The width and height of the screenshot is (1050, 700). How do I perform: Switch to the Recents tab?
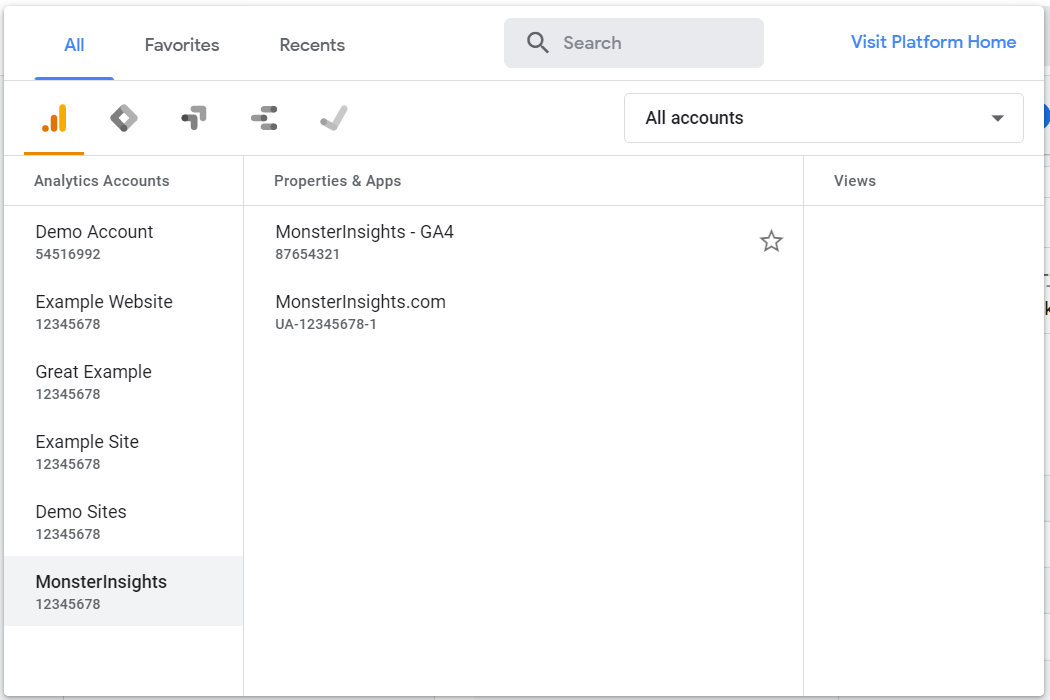tap(311, 45)
